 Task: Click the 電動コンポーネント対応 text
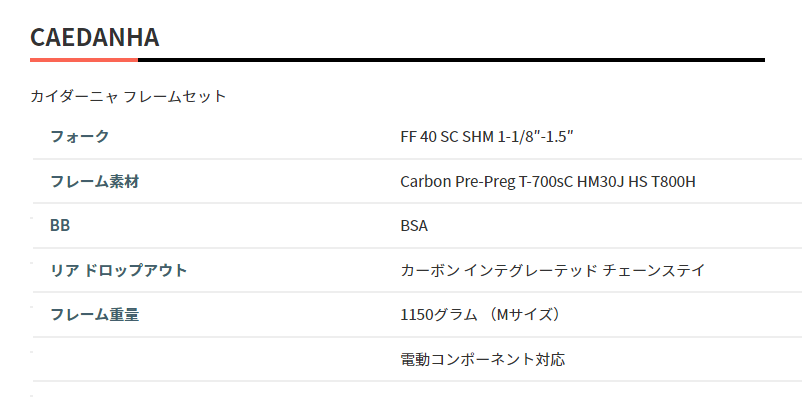(482, 359)
